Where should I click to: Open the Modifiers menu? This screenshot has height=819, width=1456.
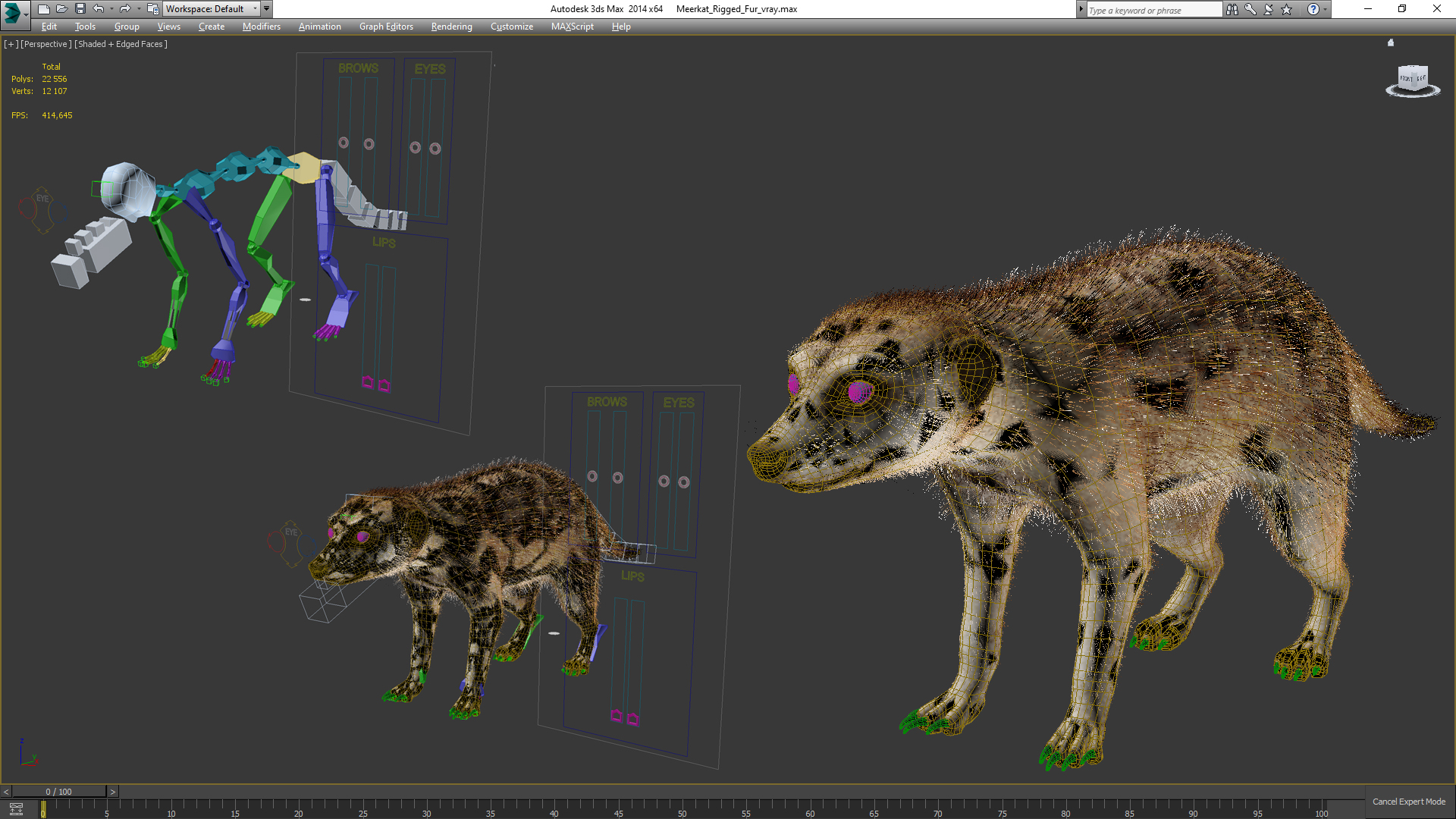tap(261, 27)
